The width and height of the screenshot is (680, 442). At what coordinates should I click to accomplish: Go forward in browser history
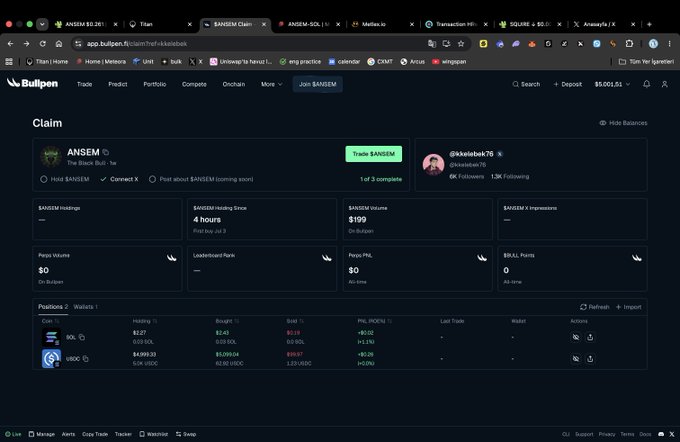26,43
